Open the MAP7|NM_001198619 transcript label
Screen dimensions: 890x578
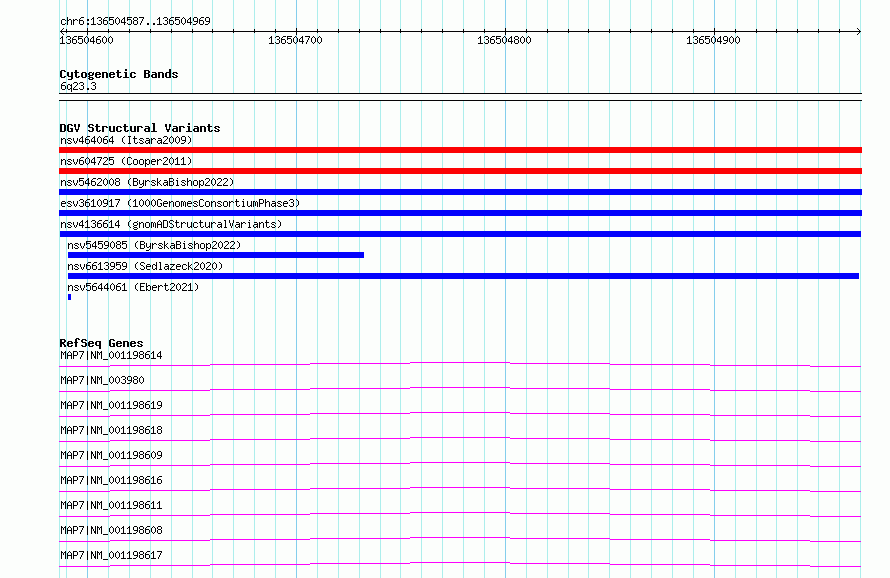[111, 405]
